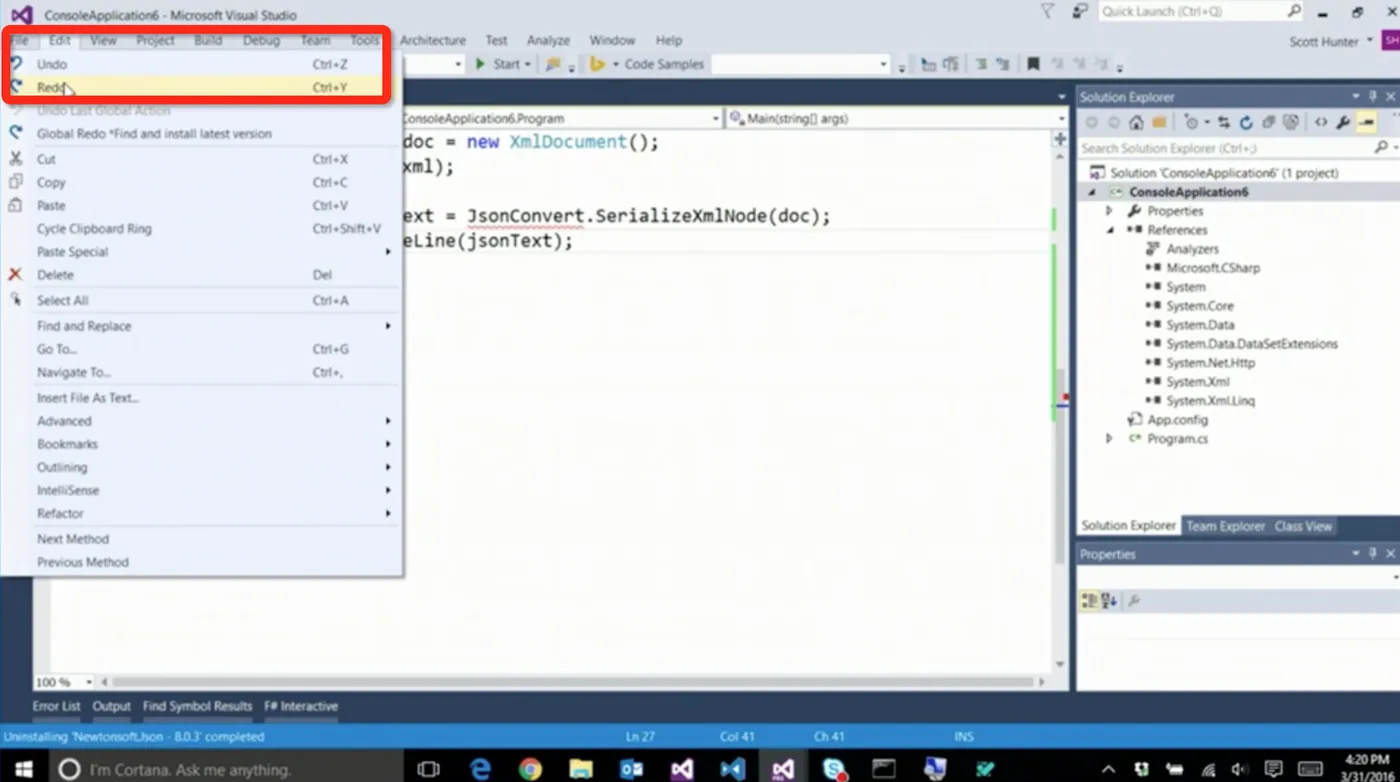Click the feedback icon beside Quick Launch
The image size is (1400, 782).
[1079, 11]
